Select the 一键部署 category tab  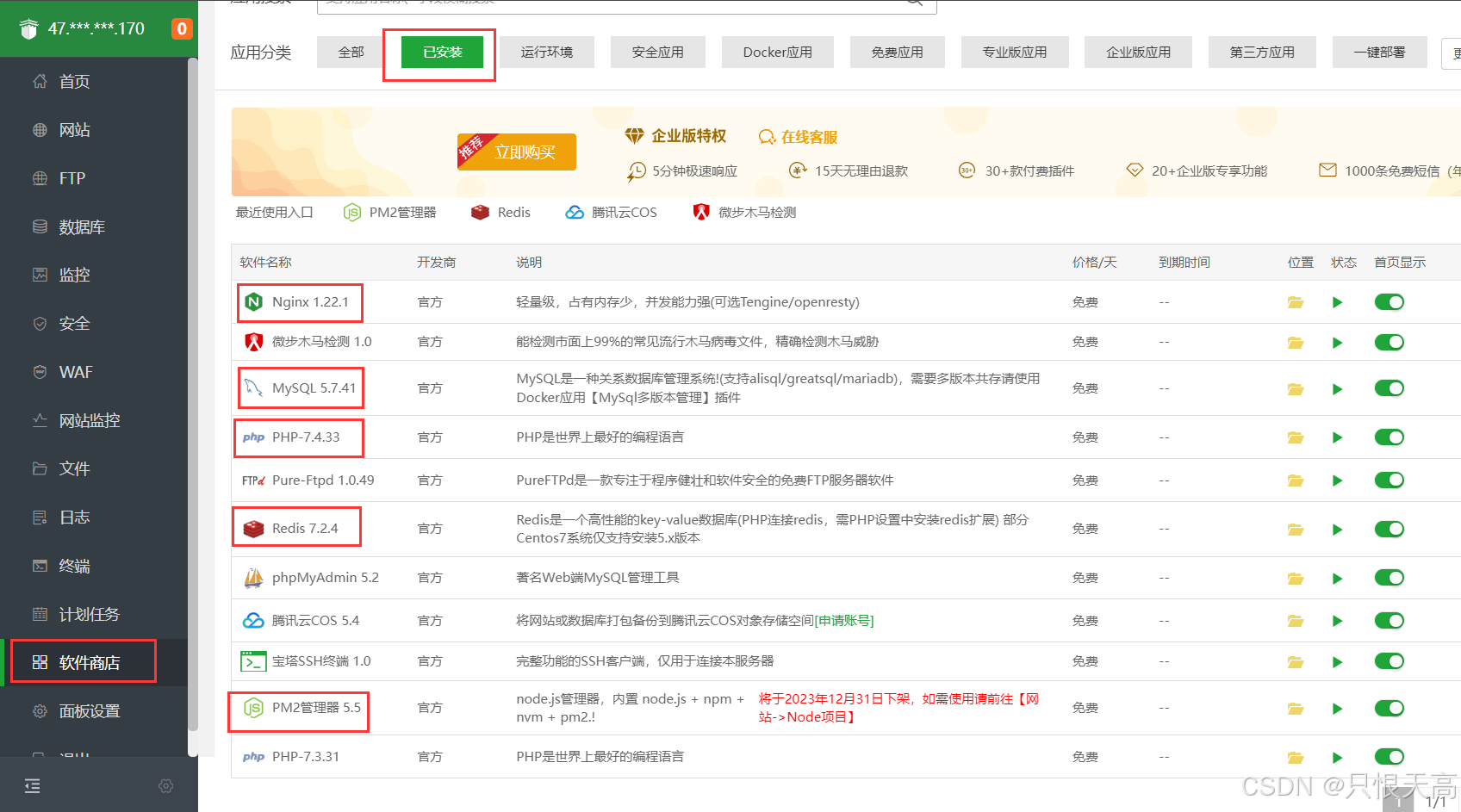(1379, 53)
